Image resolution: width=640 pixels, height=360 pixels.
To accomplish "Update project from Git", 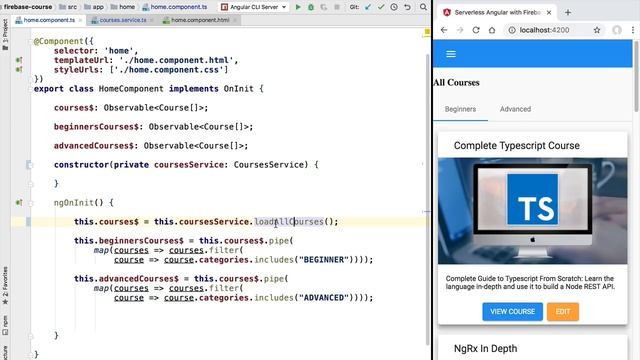I will click(368, 7).
